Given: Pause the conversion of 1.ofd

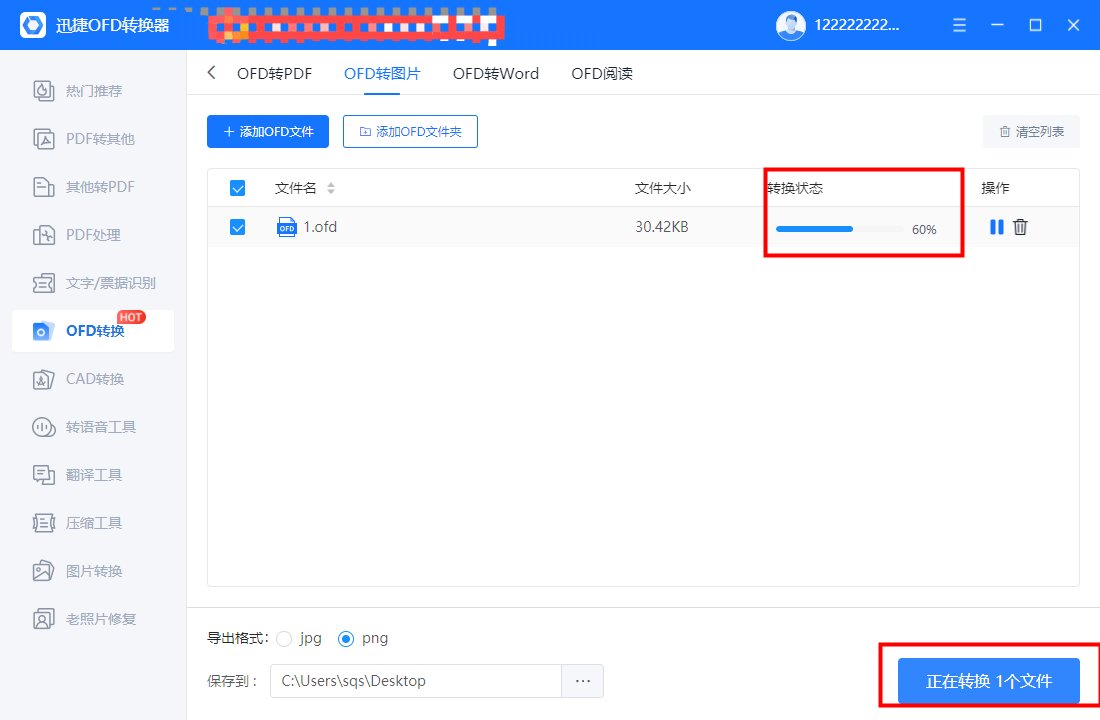Looking at the screenshot, I should tap(995, 227).
